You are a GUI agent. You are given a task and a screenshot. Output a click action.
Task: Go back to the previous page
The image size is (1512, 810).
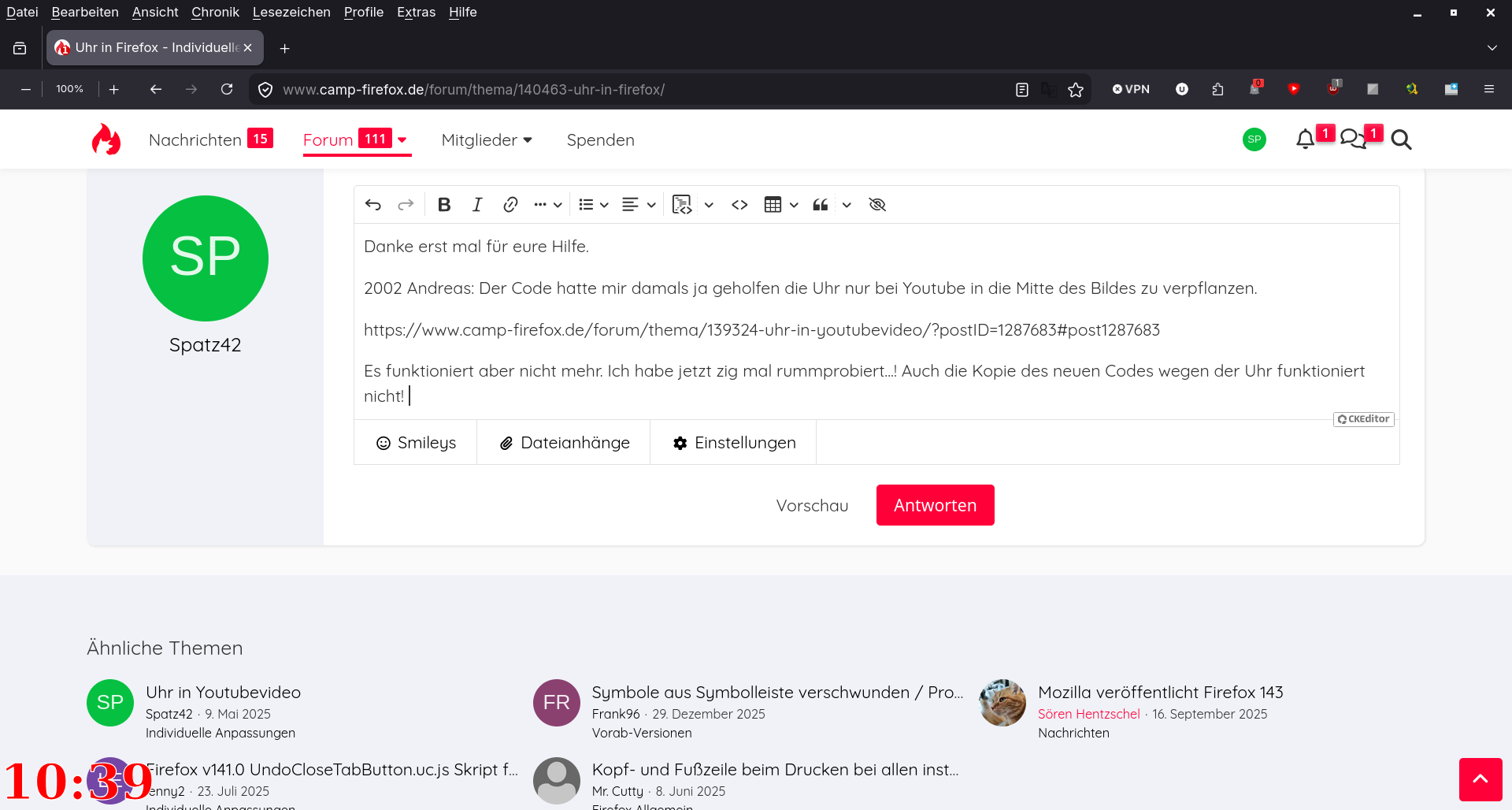point(156,90)
